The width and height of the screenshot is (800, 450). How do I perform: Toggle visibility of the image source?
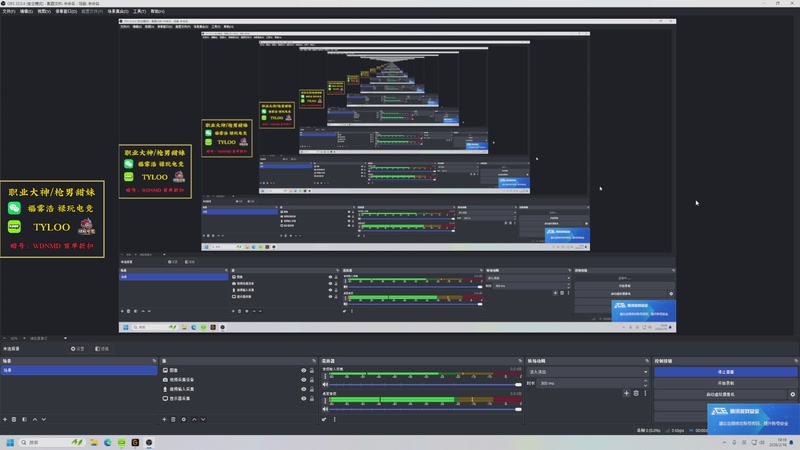304,370
